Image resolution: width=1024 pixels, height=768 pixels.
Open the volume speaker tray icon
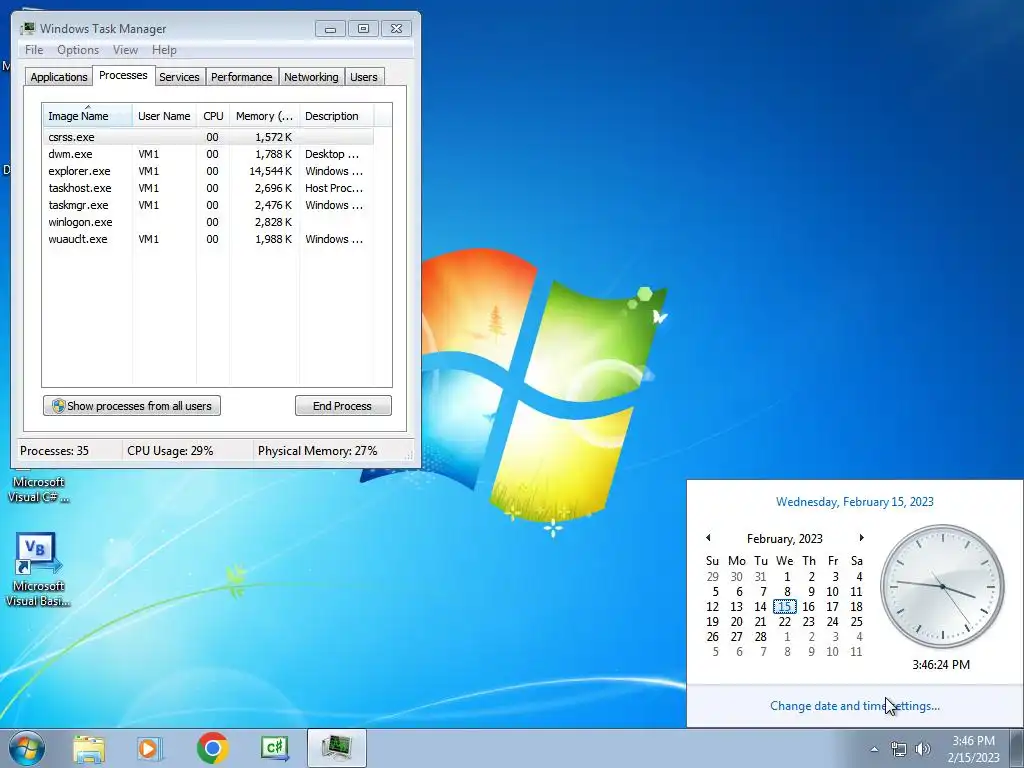(x=922, y=749)
